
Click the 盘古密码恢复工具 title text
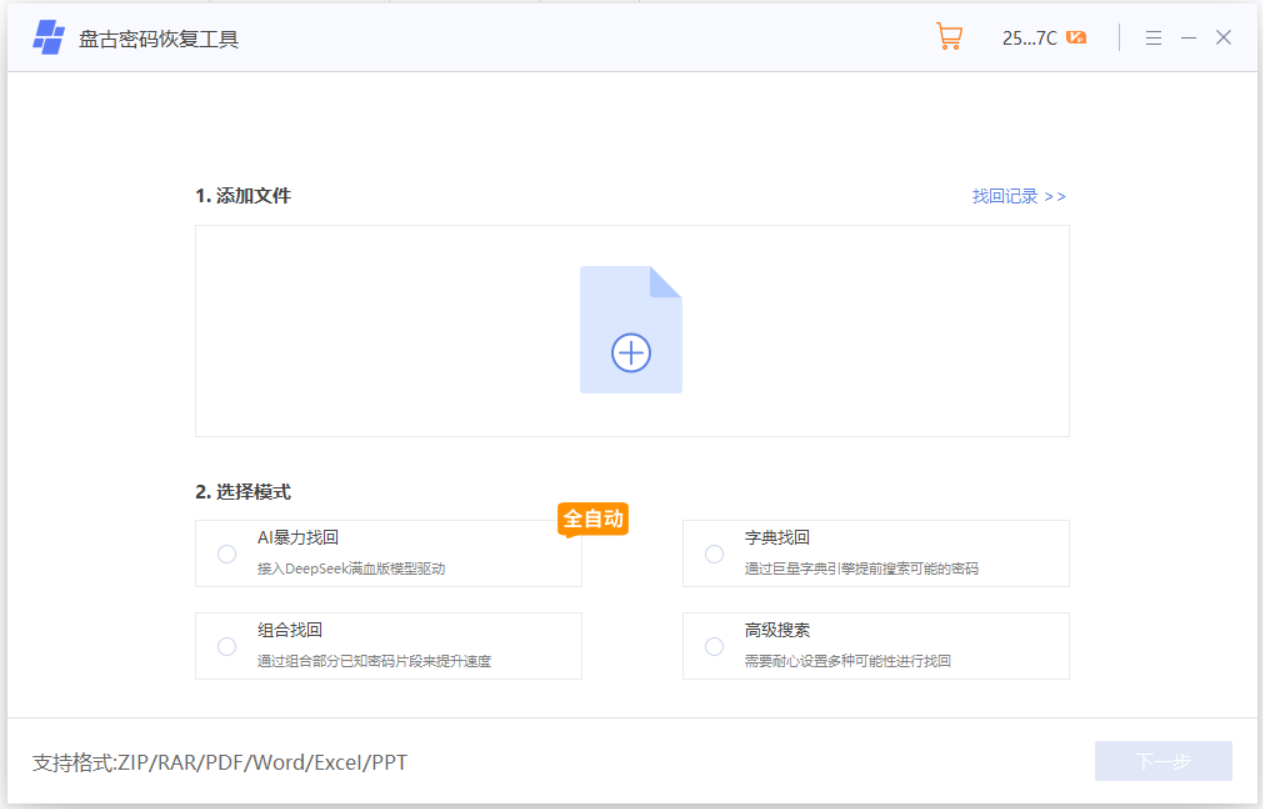(159, 40)
